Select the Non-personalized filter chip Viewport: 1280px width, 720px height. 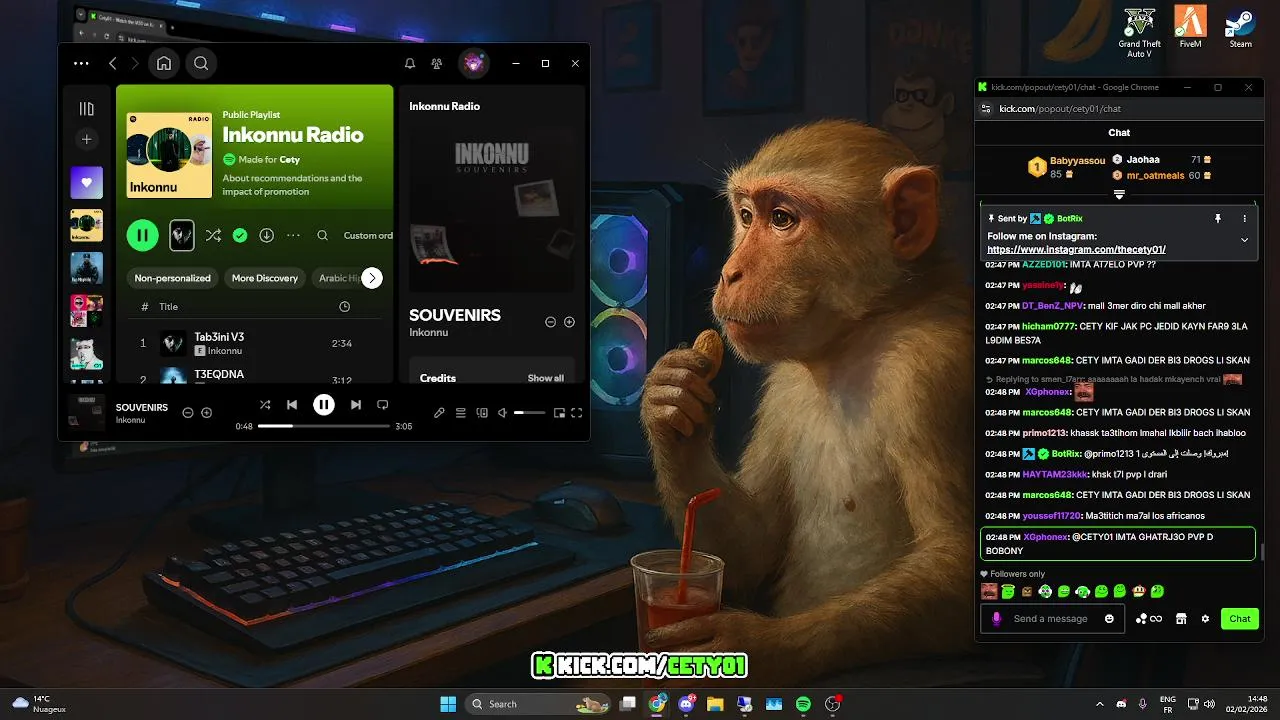pos(173,278)
